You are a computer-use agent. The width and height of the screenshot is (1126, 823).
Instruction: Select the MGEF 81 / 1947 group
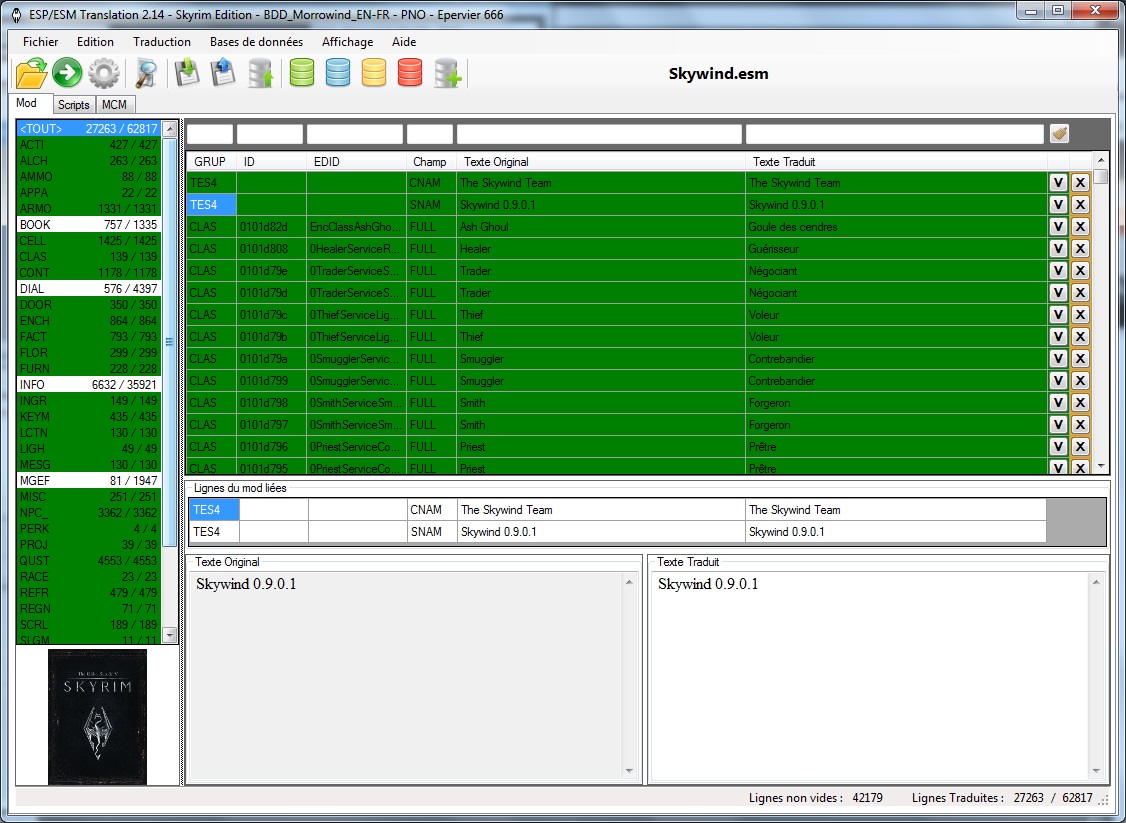(x=88, y=480)
